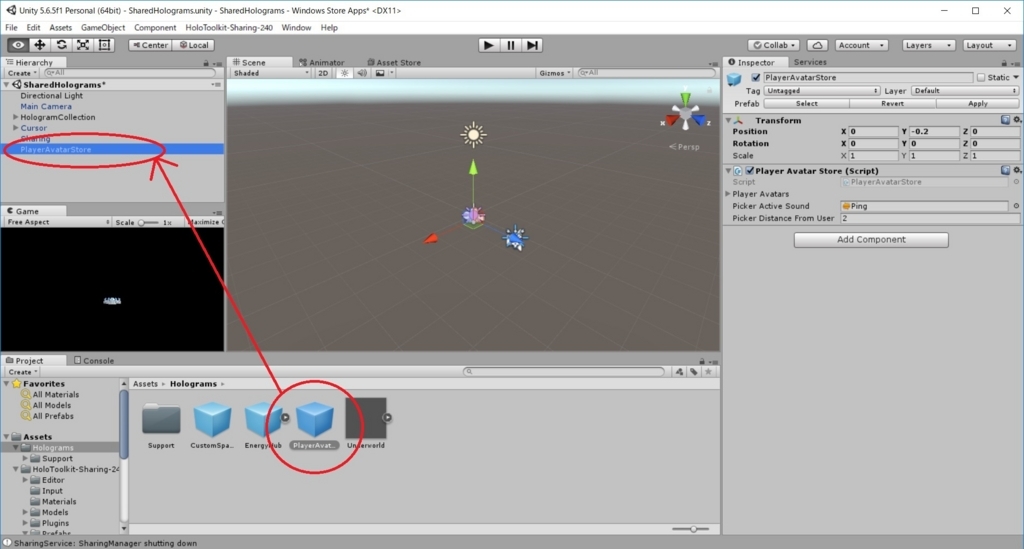The image size is (1024, 549).
Task: Click the Add Component button
Action: pos(871,240)
